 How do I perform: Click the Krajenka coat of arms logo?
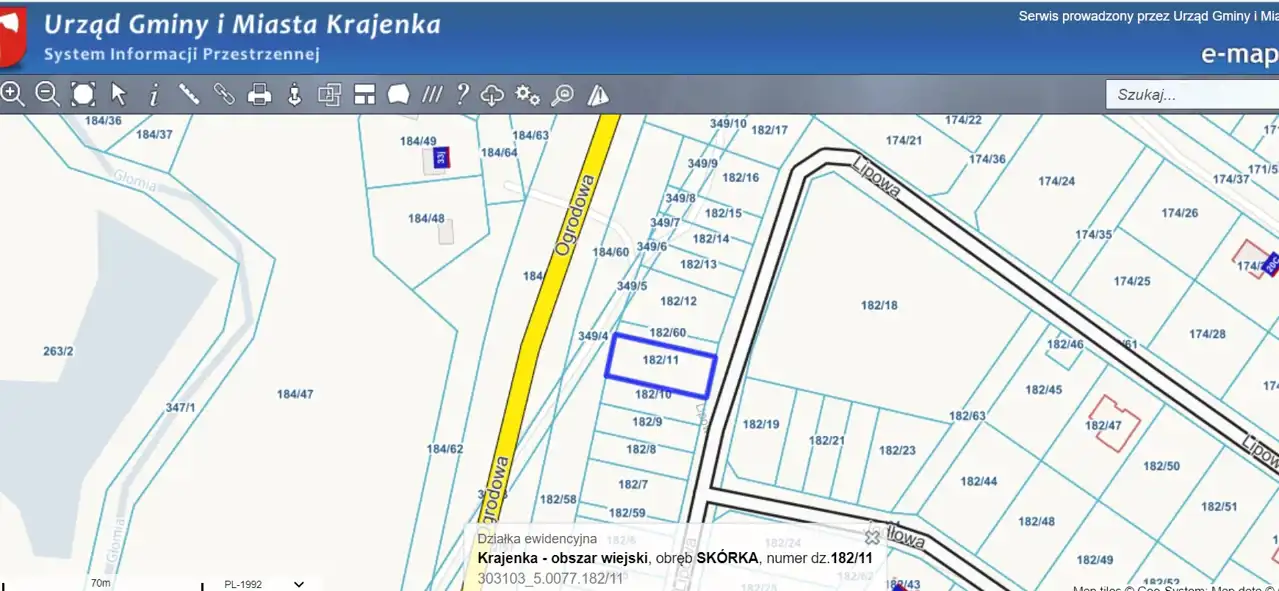point(14,37)
